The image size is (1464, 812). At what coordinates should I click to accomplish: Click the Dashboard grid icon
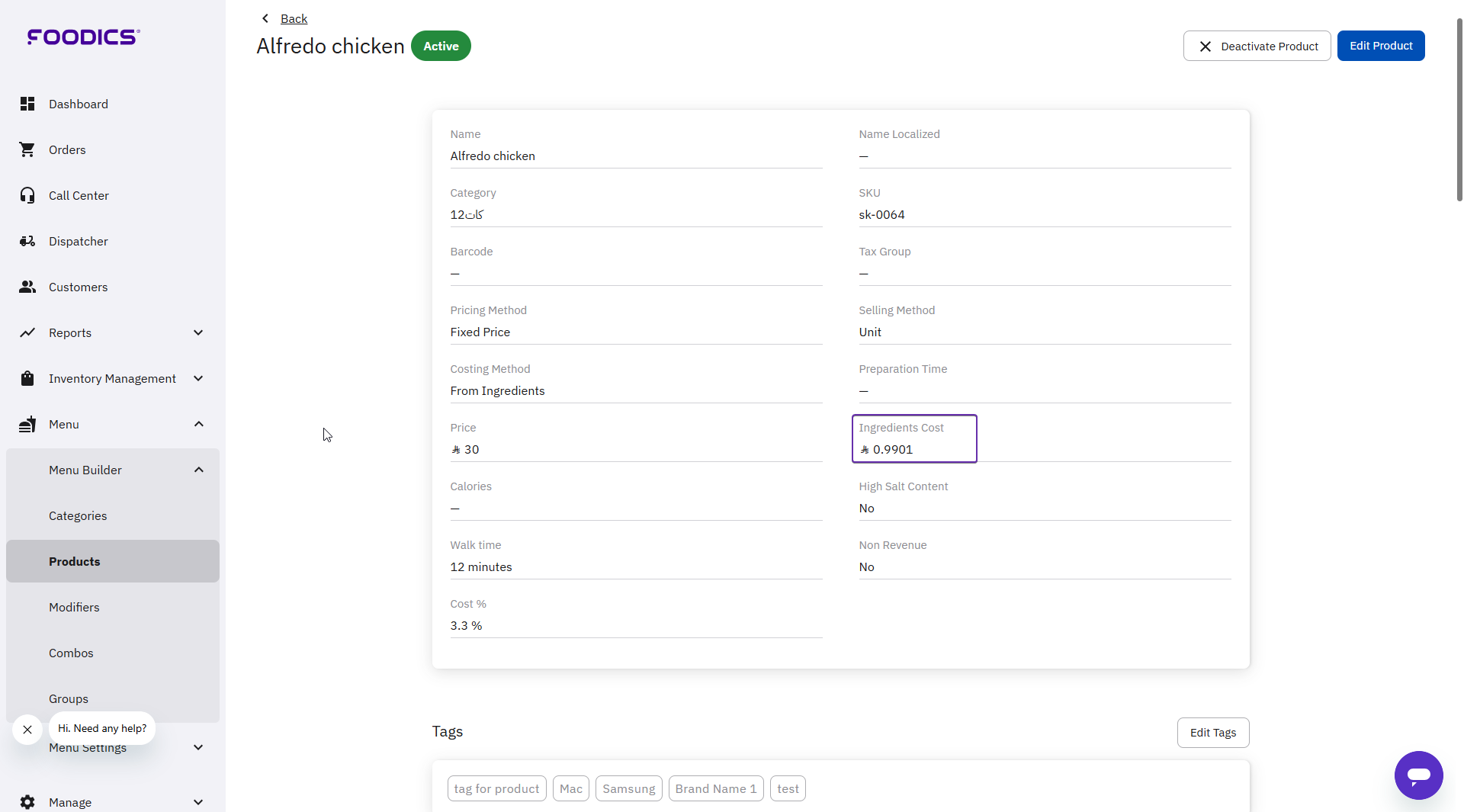(x=27, y=104)
